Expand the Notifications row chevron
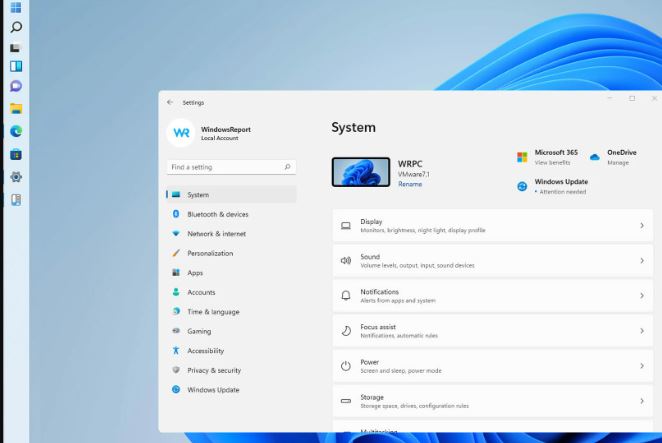This screenshot has height=443, width=662. point(642,296)
